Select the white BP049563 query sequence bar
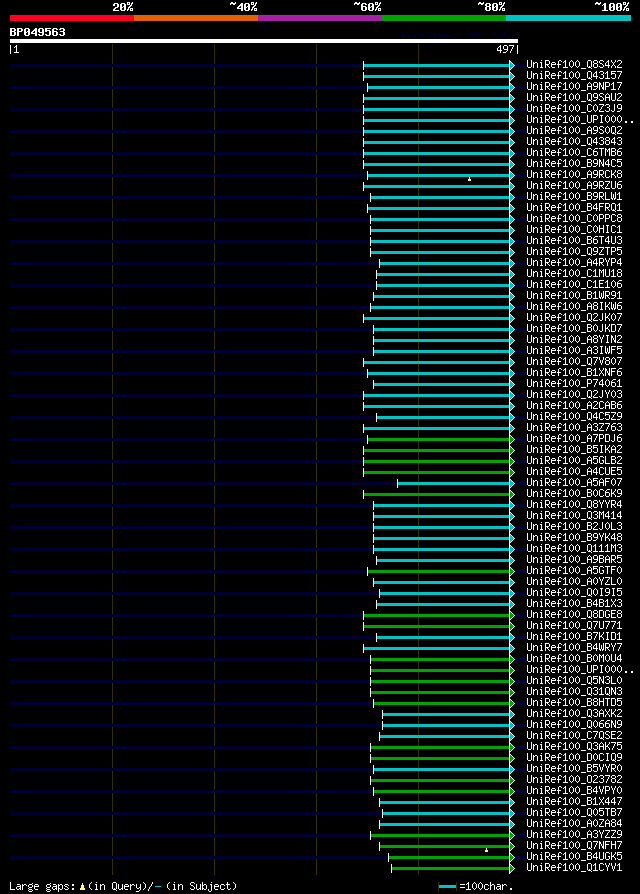640x894 pixels. click(264, 41)
